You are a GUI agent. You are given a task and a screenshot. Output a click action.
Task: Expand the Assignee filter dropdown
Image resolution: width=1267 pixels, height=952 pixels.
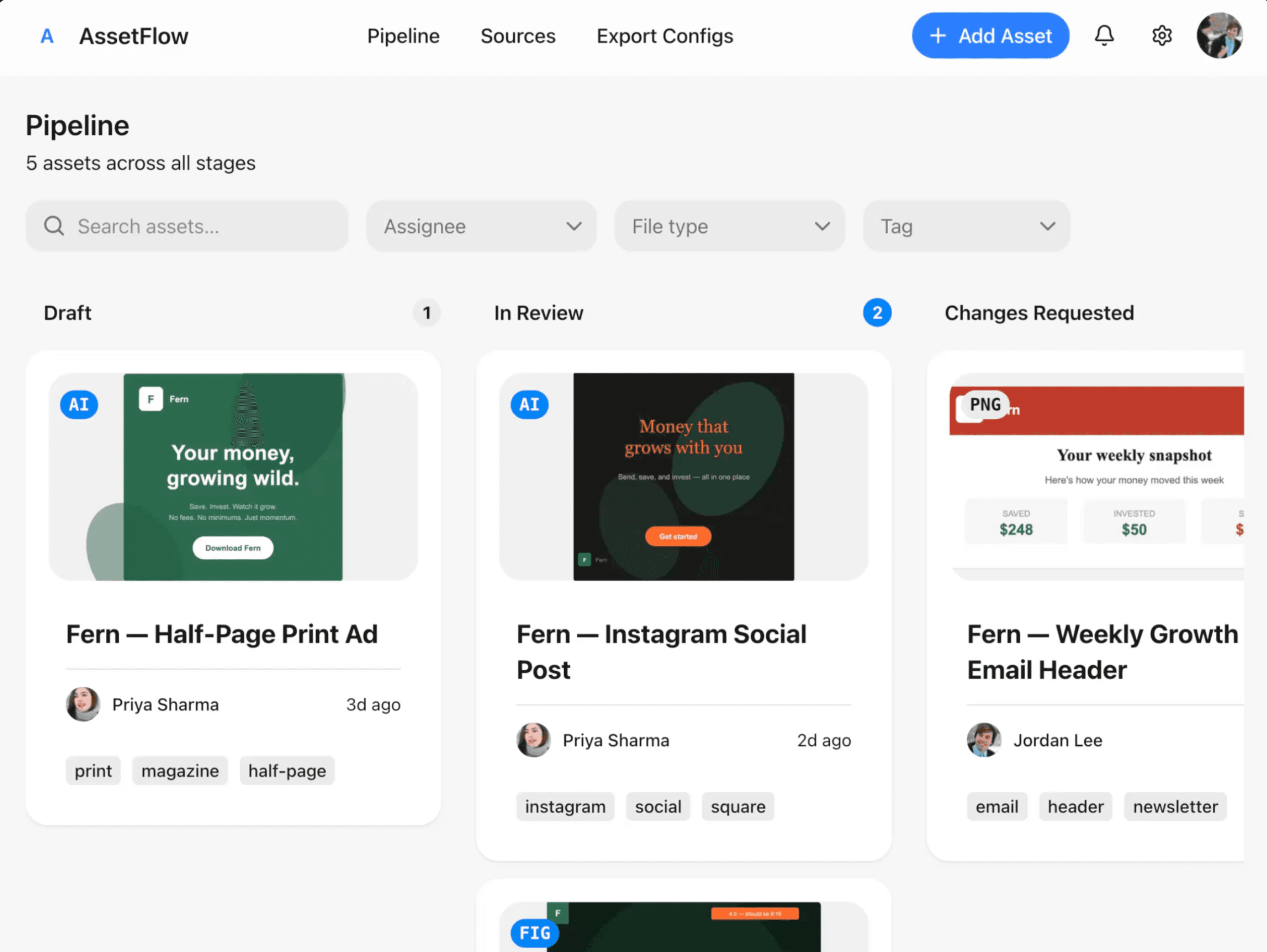481,226
